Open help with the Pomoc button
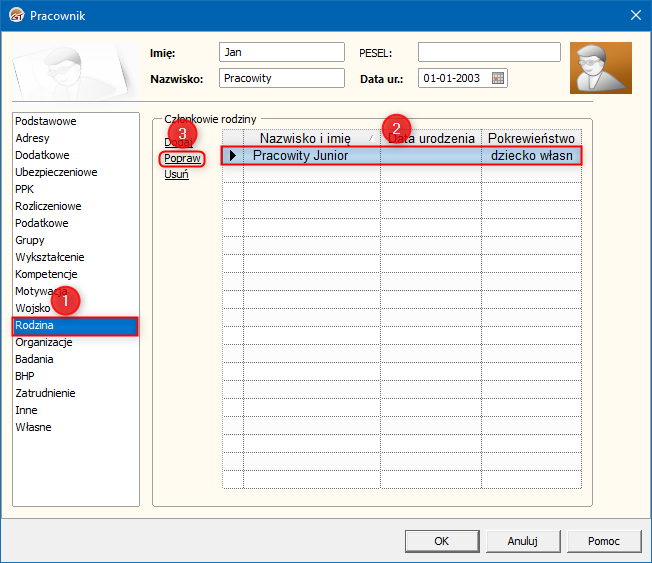The width and height of the screenshot is (652, 563). (604, 541)
